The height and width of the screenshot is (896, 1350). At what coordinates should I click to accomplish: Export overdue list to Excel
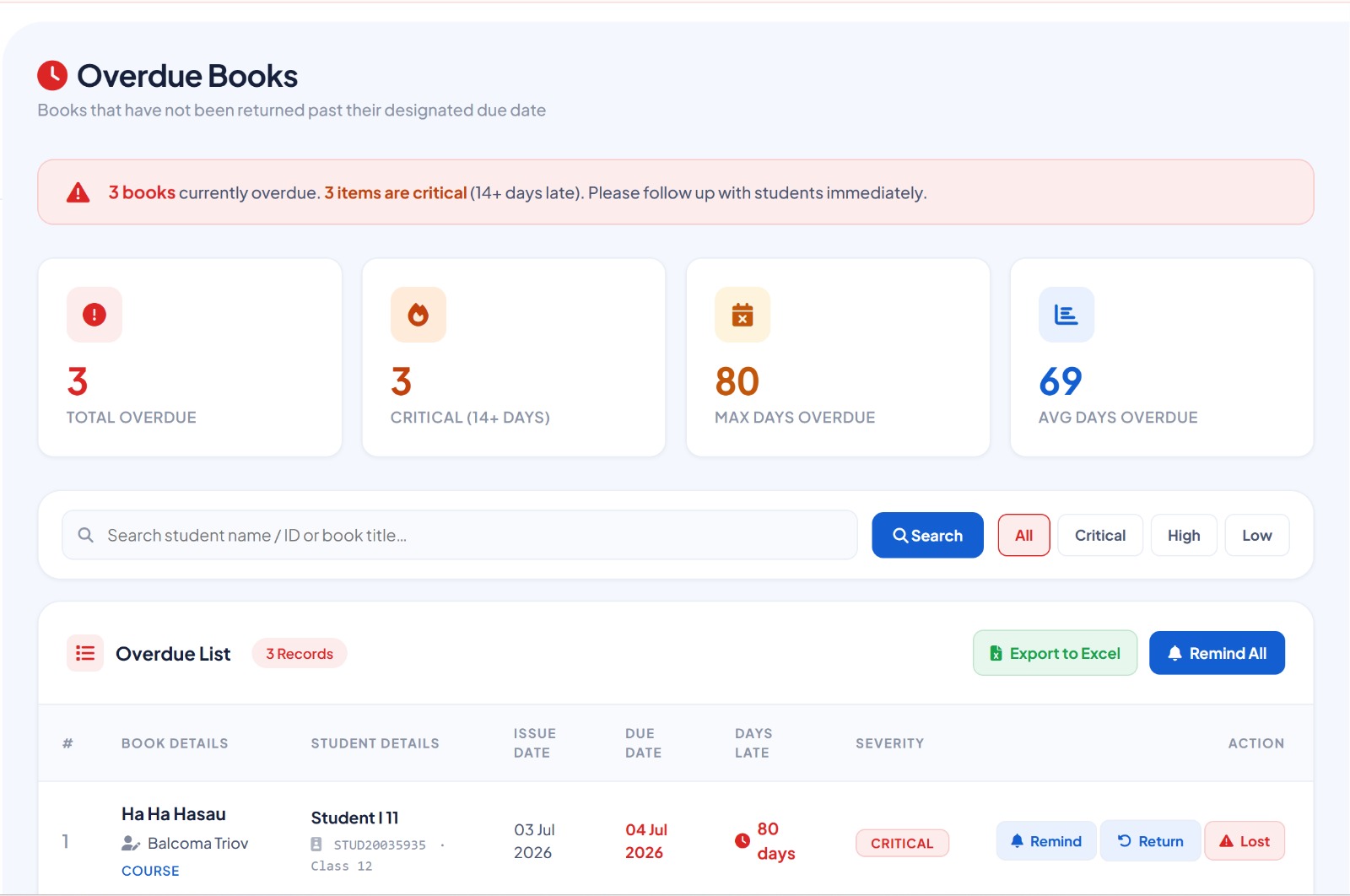[x=1056, y=653]
